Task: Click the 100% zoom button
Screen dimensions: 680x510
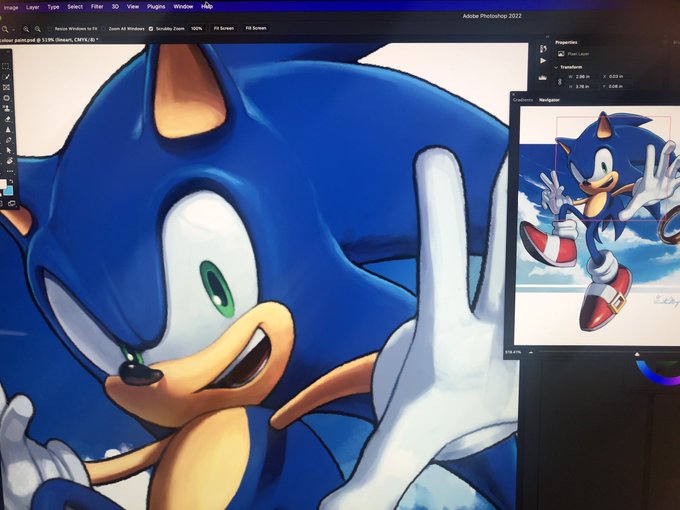Action: pyautogui.click(x=196, y=28)
